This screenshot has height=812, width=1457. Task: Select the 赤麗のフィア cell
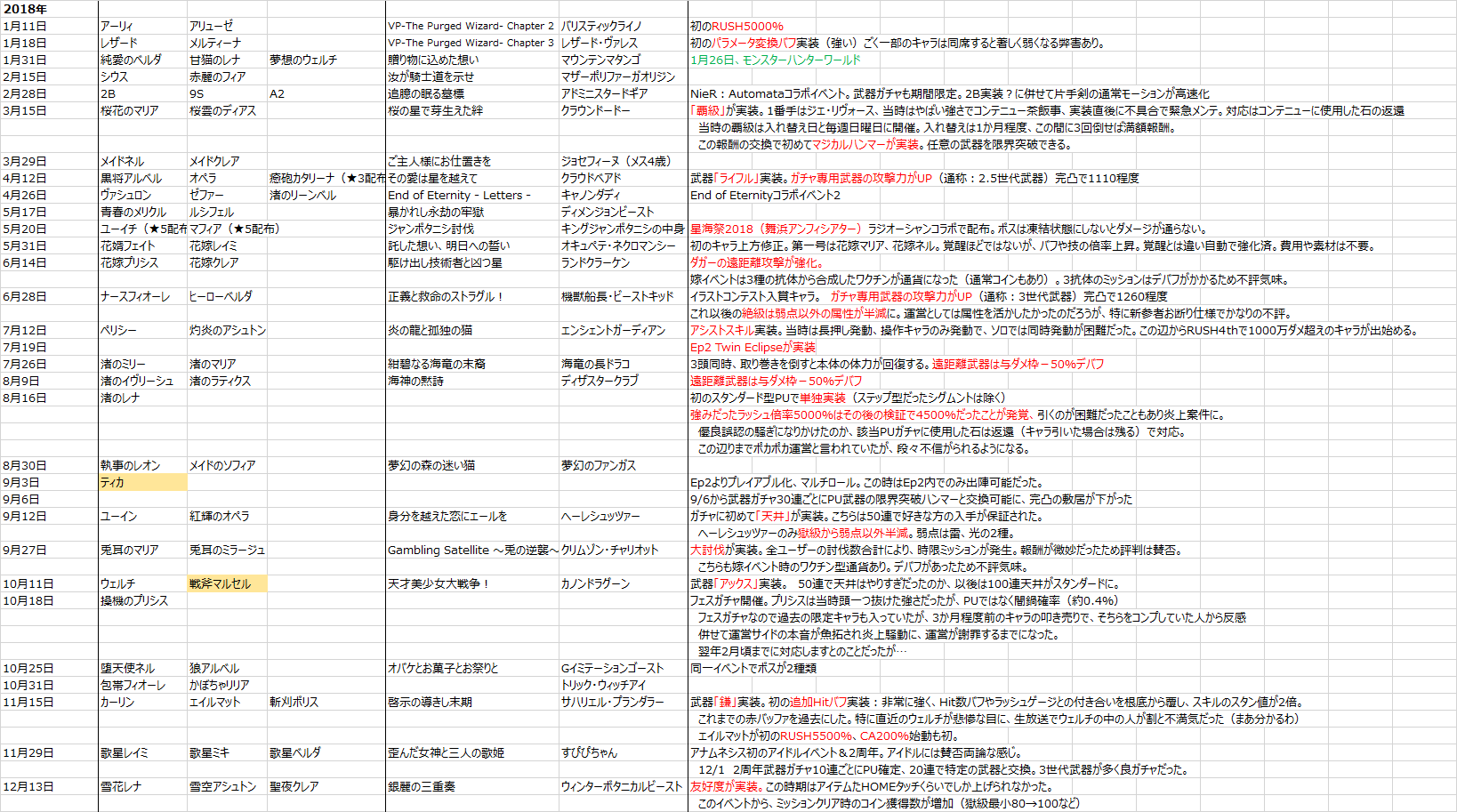tap(227, 76)
